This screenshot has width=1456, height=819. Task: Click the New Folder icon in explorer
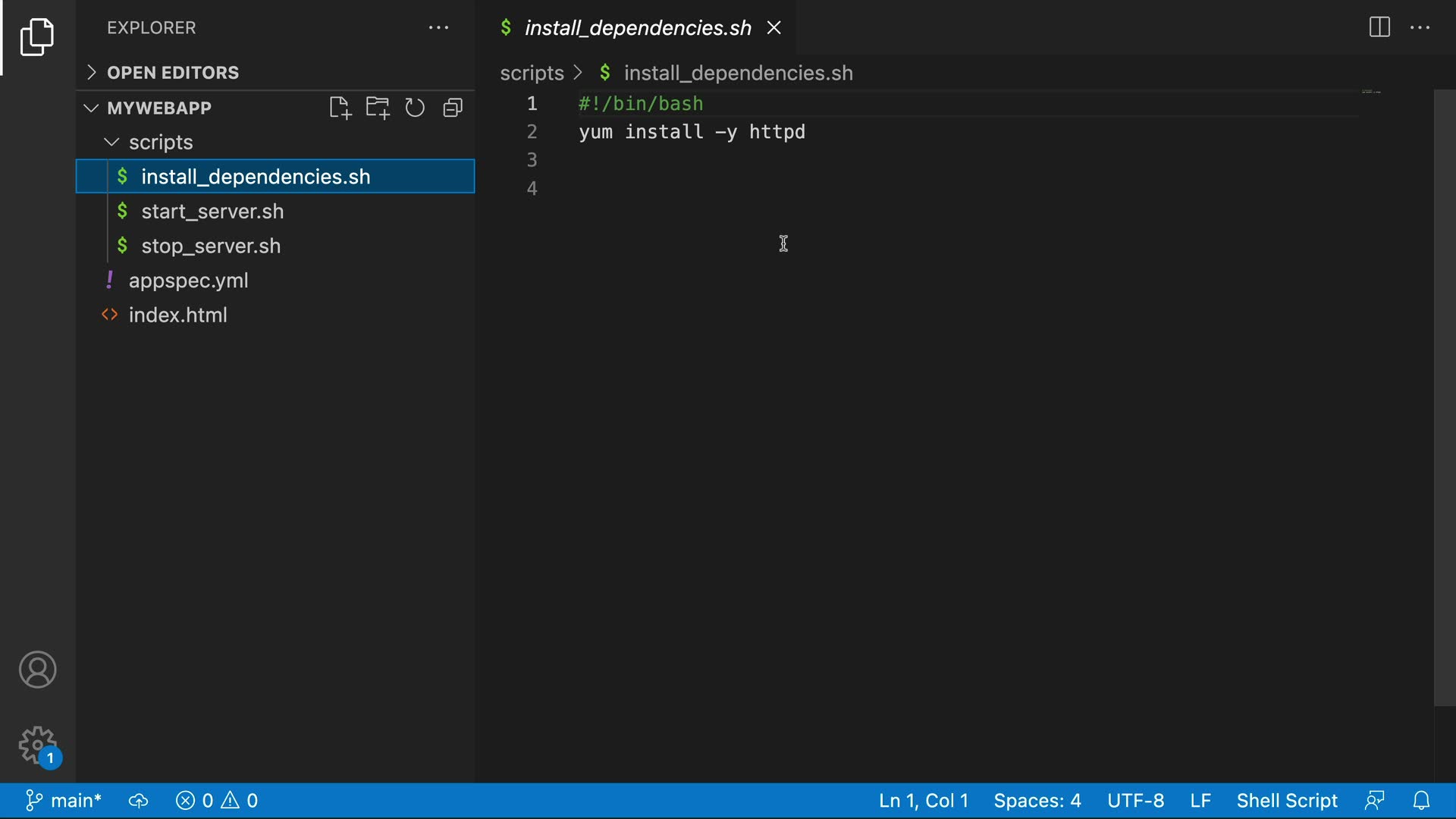point(377,108)
